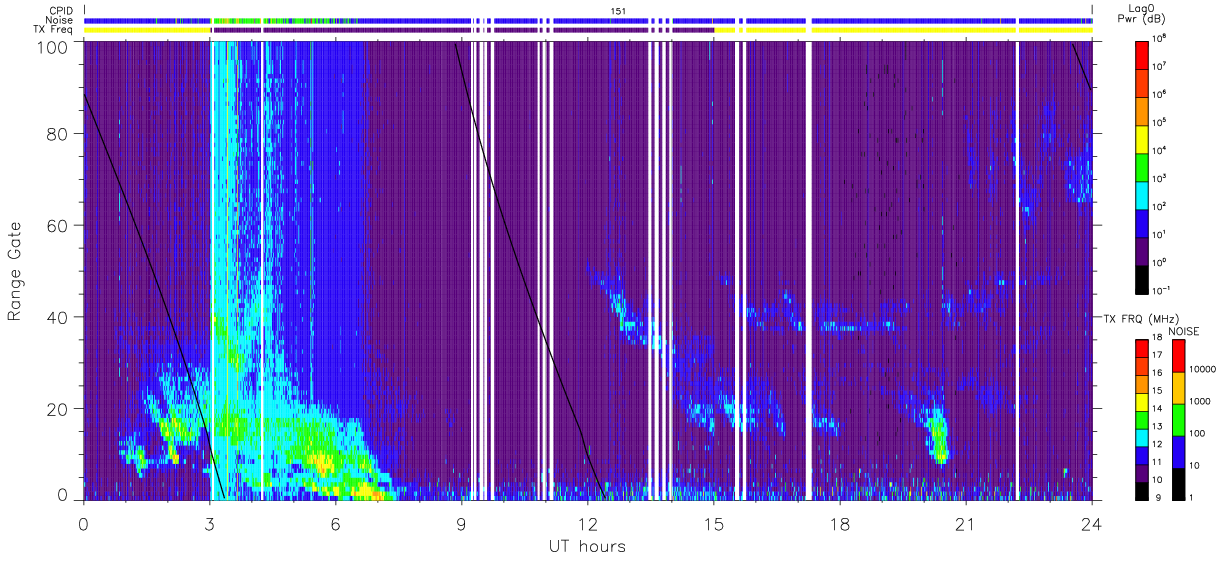Viewport: 1228px width, 567px height.
Task: Click the 'NOISE' legend title
Action: pyautogui.click(x=1184, y=330)
